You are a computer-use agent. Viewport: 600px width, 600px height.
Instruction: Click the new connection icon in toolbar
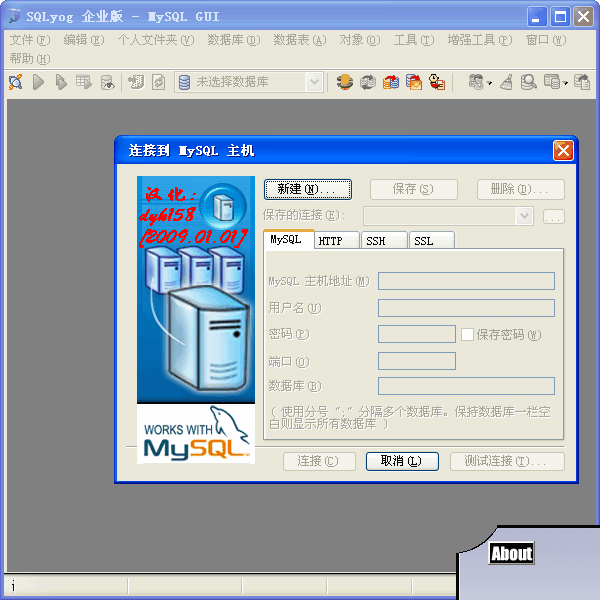click(16, 82)
